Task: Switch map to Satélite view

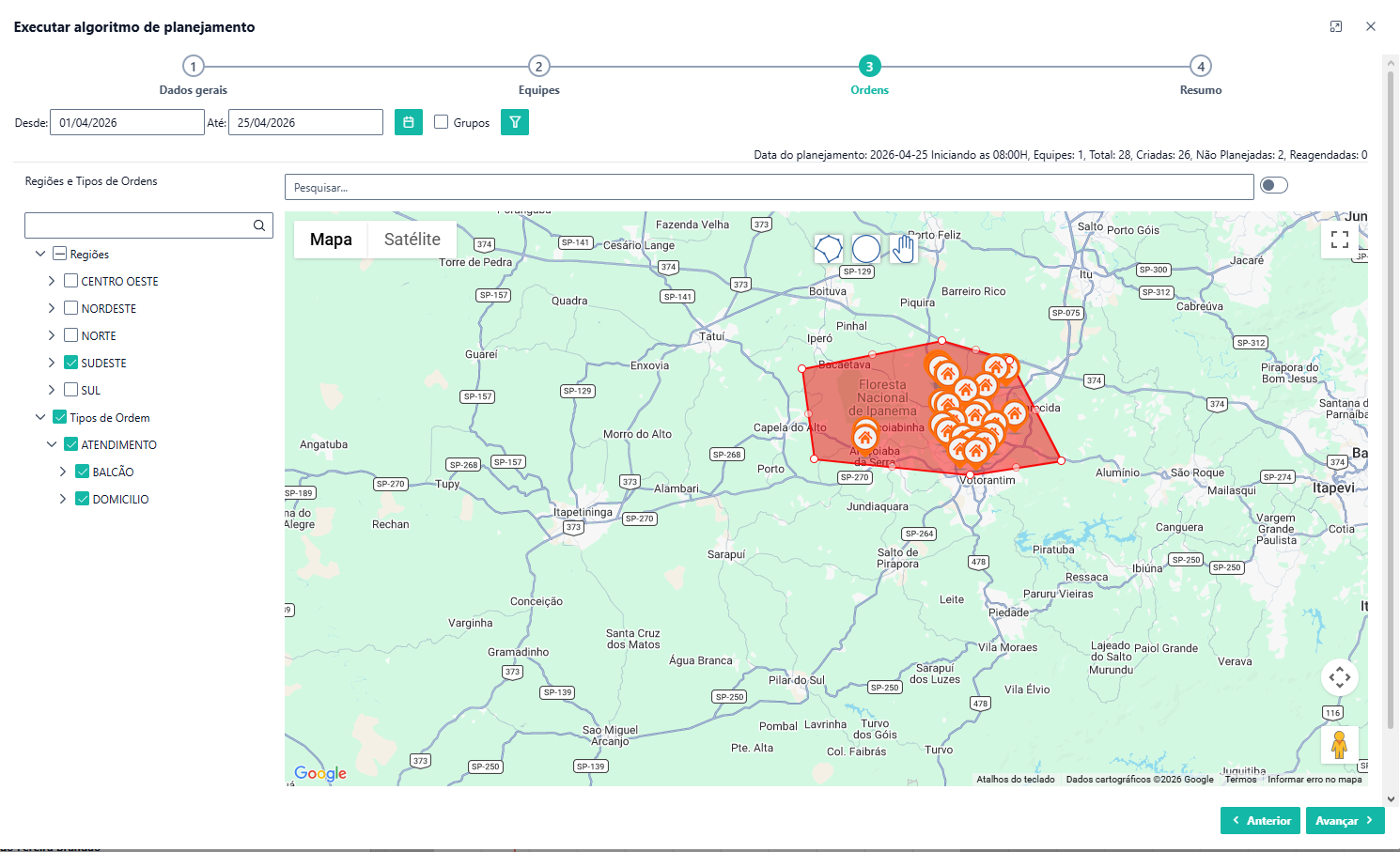Action: click(x=412, y=240)
